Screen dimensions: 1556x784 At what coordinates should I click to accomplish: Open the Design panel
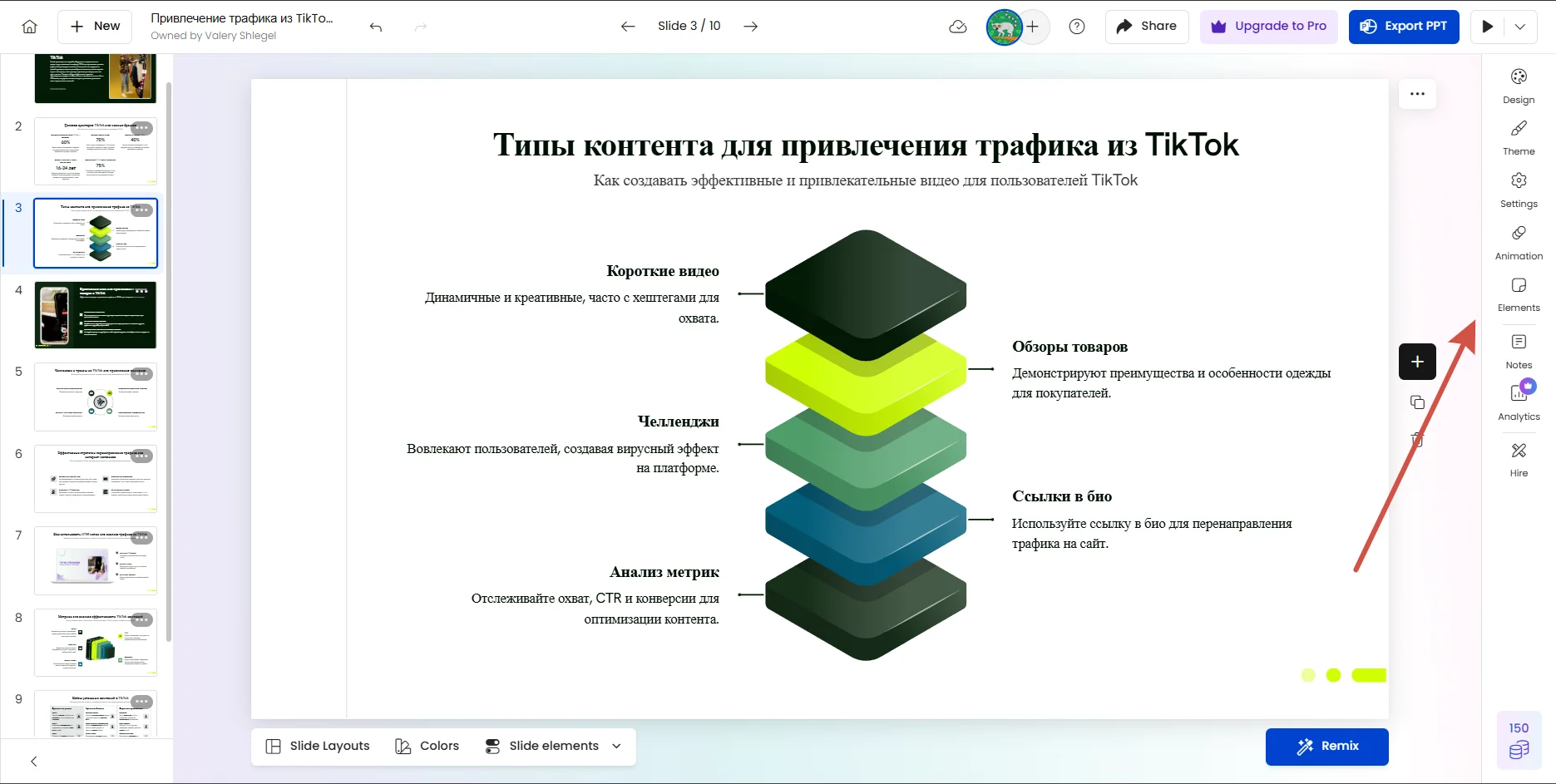1519,86
